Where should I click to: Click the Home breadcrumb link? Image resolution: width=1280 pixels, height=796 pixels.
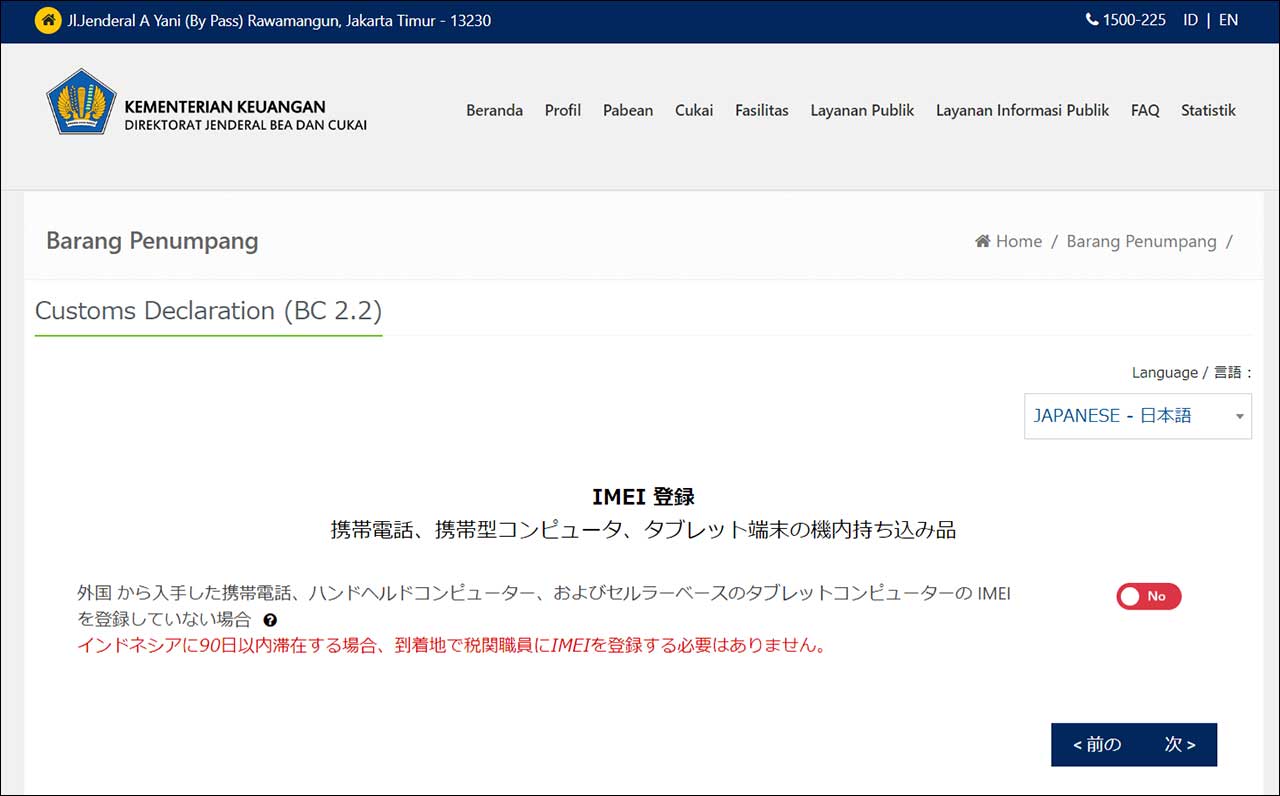point(1019,241)
